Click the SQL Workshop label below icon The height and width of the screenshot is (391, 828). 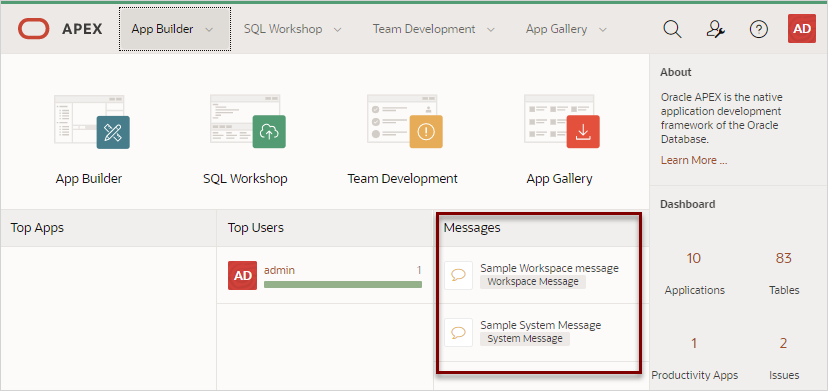245,179
